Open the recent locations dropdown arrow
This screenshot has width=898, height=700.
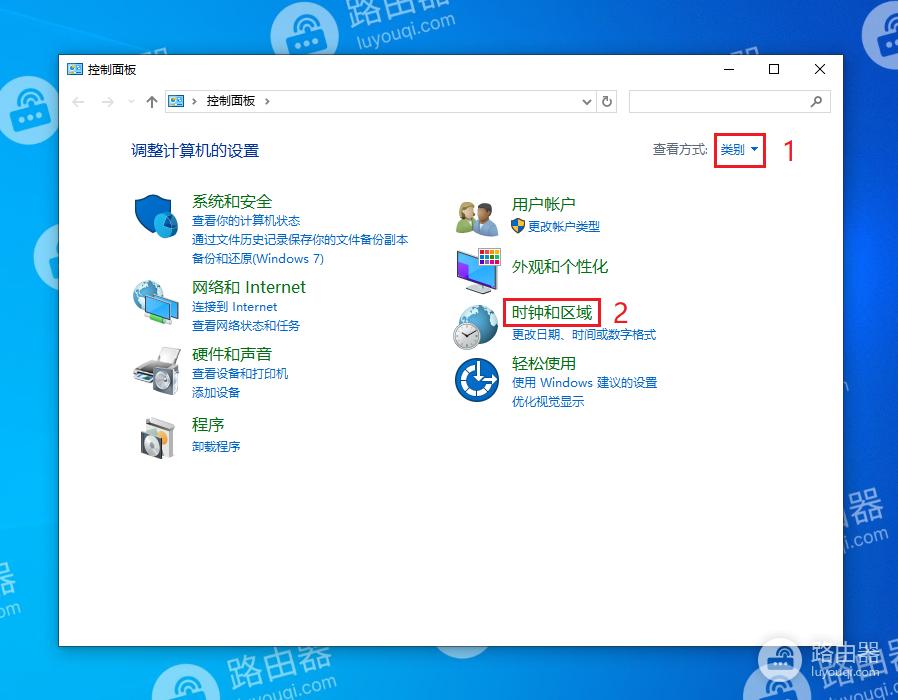coord(131,101)
